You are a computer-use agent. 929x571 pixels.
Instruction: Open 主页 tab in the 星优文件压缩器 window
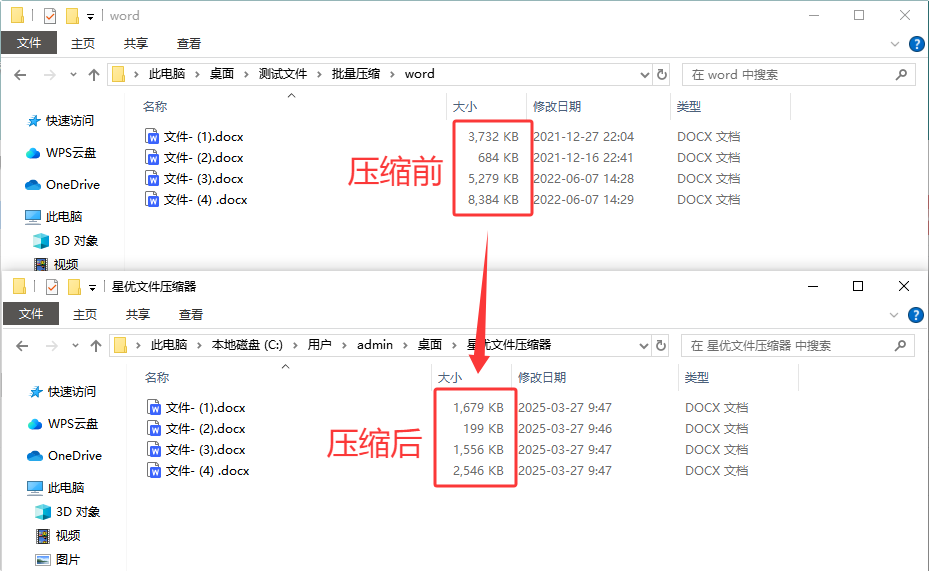85,315
